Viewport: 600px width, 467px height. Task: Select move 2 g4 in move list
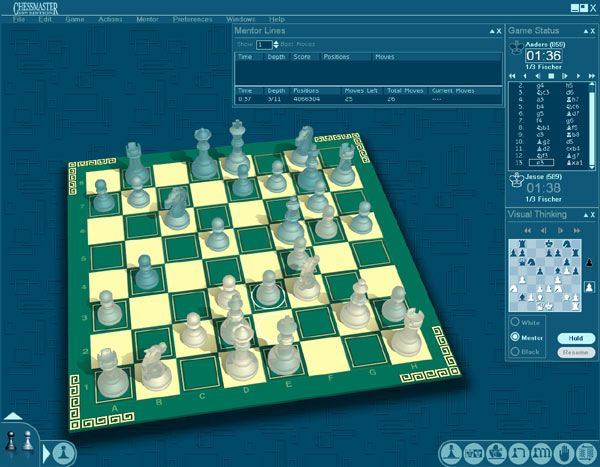[x=540, y=86]
